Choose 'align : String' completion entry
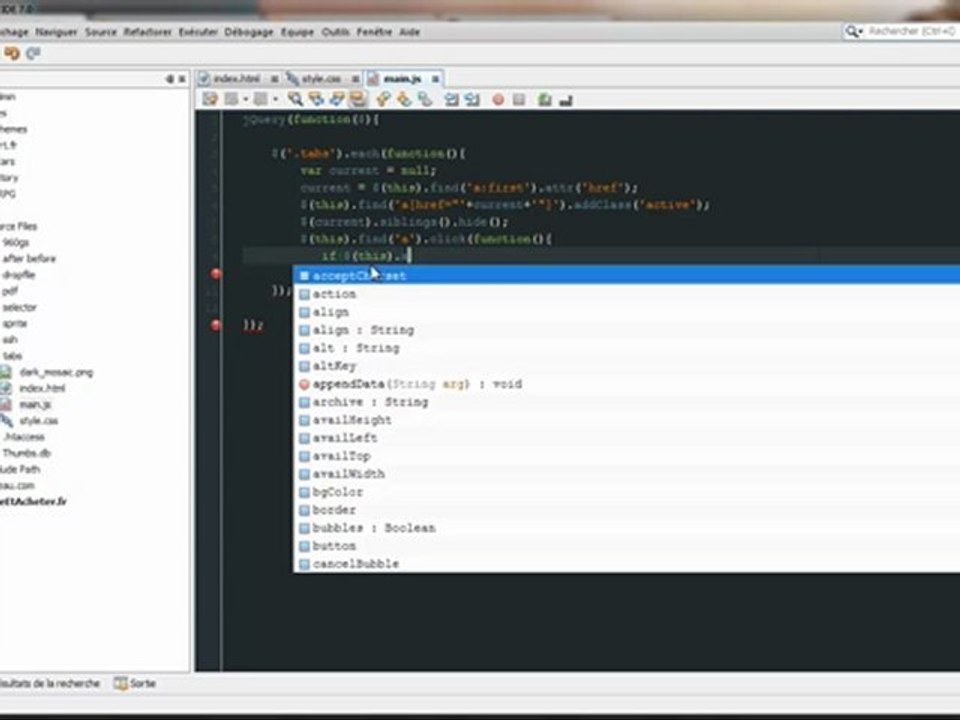 tap(627, 330)
